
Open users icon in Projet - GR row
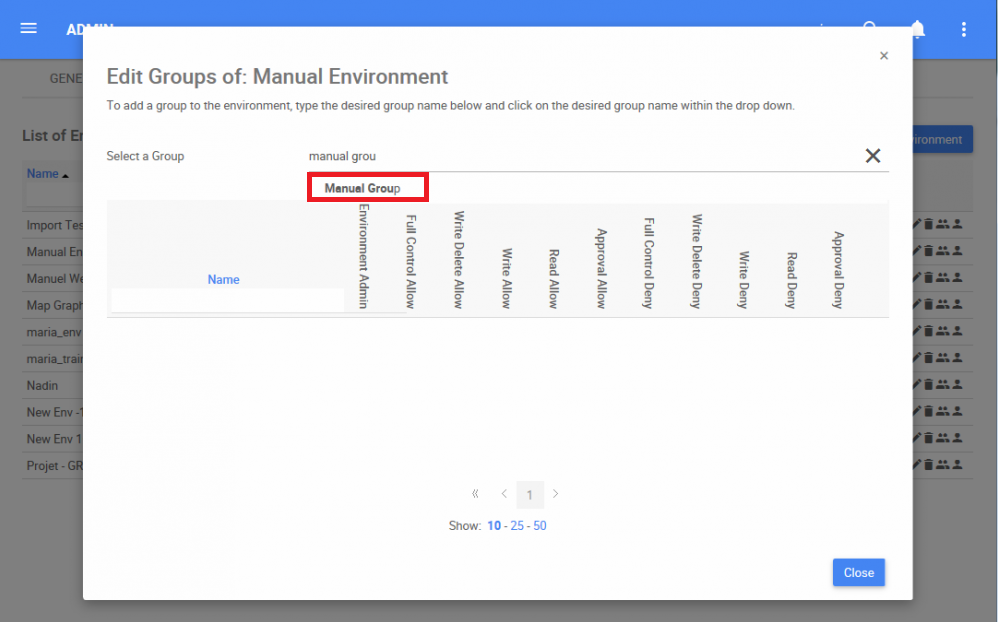[957, 465]
